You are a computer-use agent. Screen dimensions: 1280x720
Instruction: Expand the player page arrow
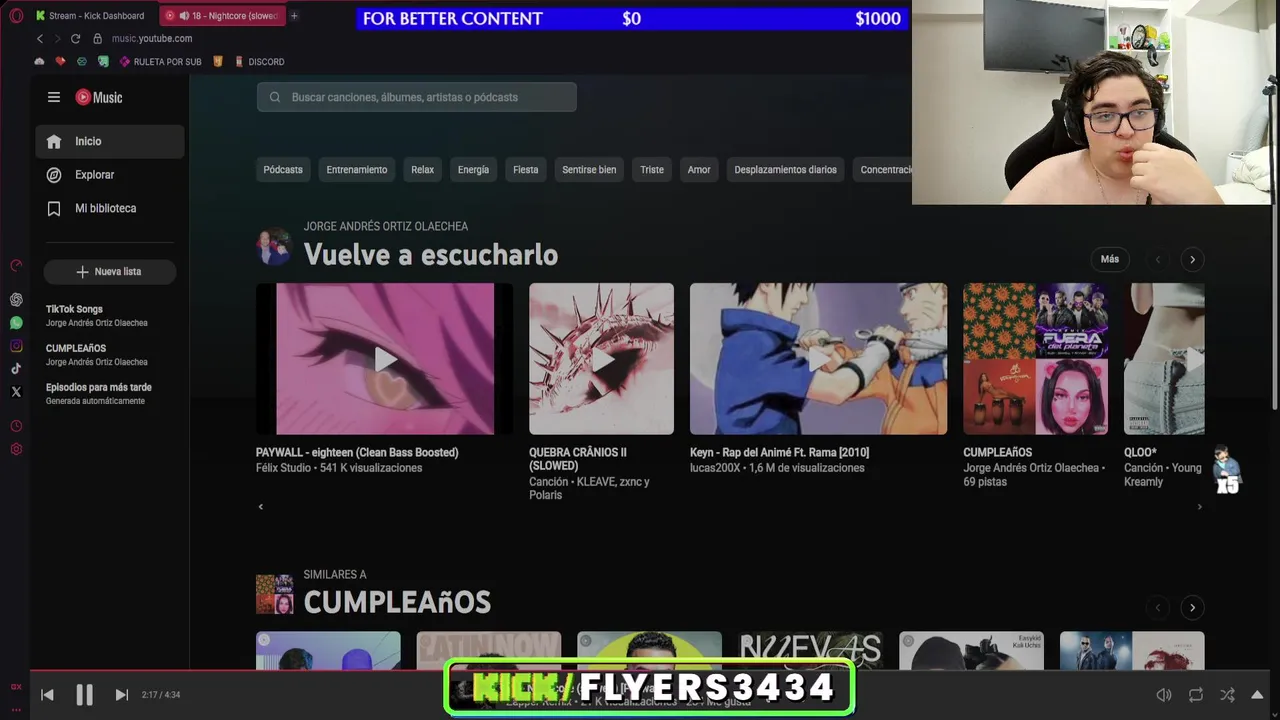tap(1258, 695)
